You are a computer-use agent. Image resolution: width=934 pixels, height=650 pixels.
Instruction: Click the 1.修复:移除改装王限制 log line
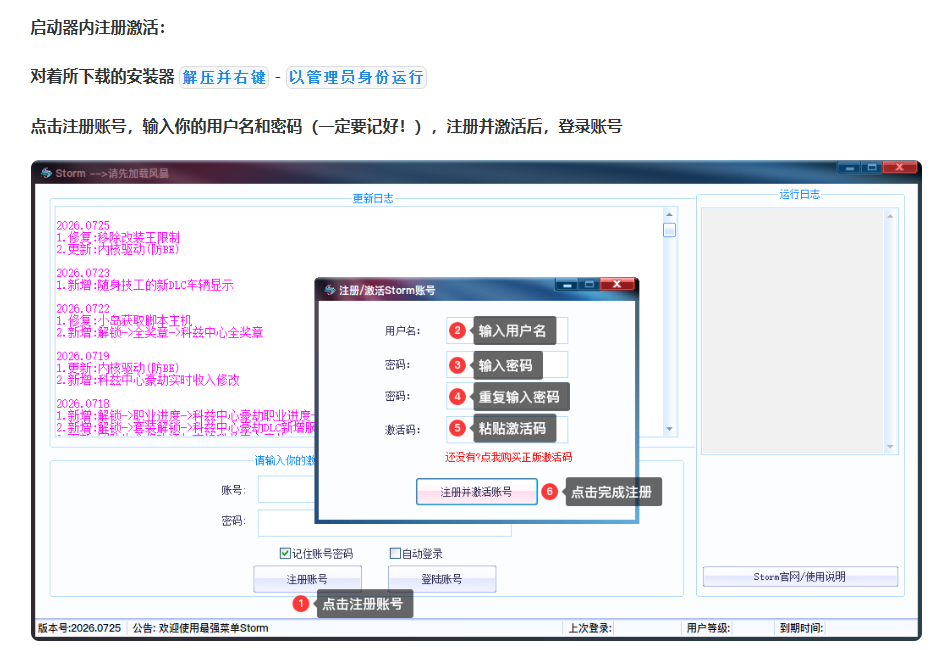(118, 238)
